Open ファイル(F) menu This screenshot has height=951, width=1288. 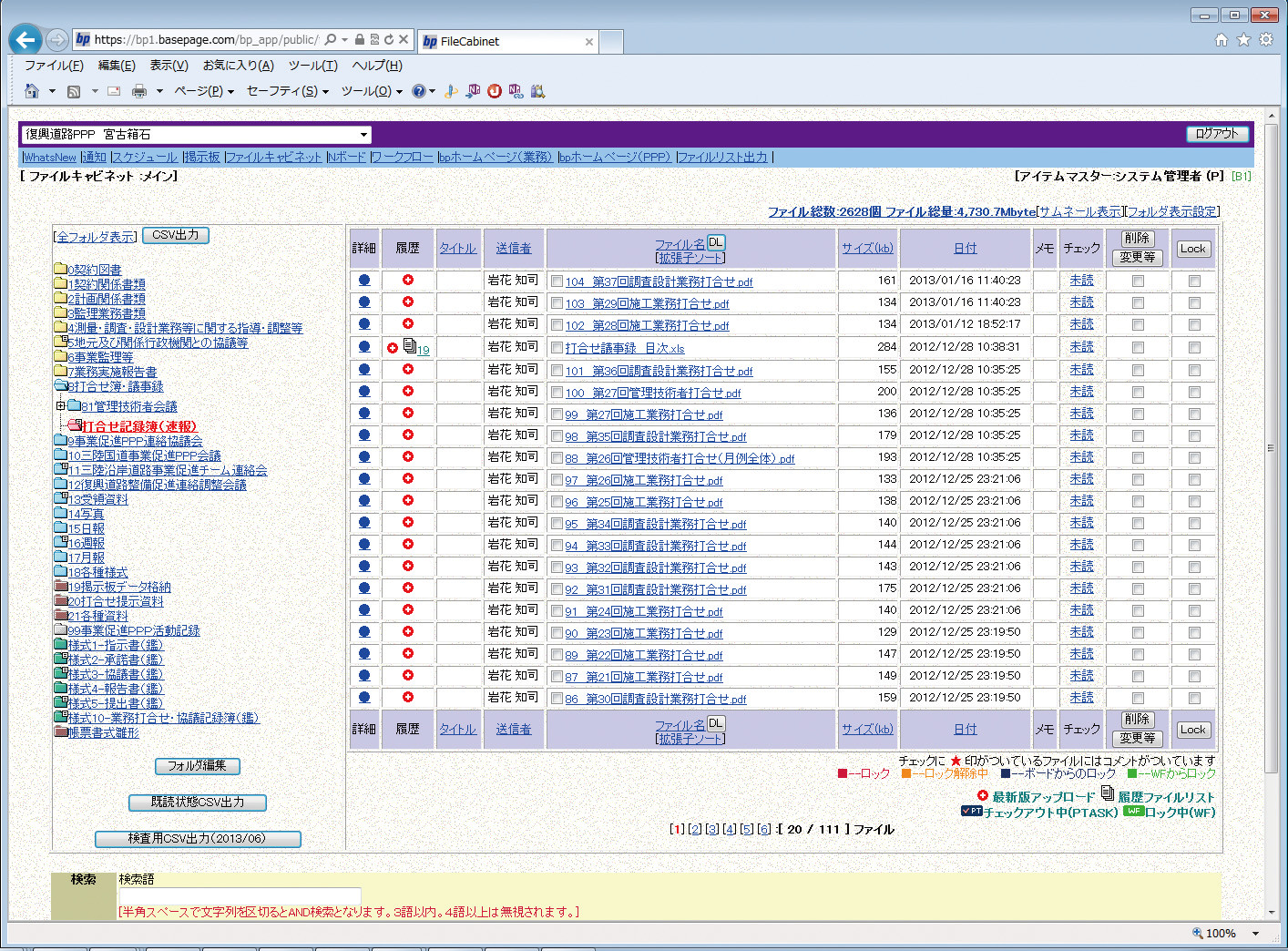(54, 66)
